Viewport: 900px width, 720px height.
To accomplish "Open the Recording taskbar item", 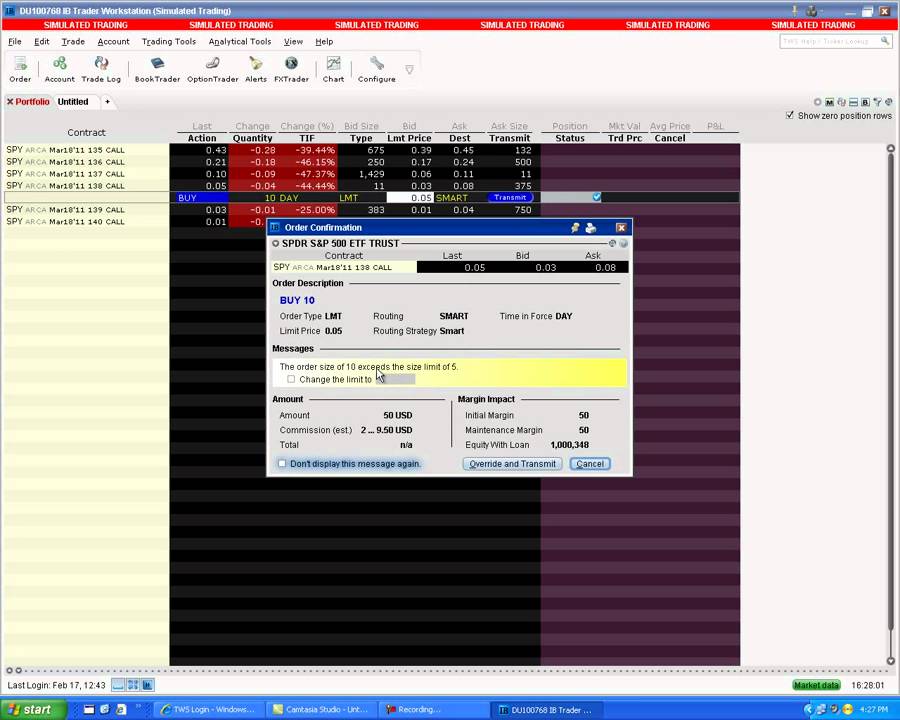I will pyautogui.click(x=435, y=710).
